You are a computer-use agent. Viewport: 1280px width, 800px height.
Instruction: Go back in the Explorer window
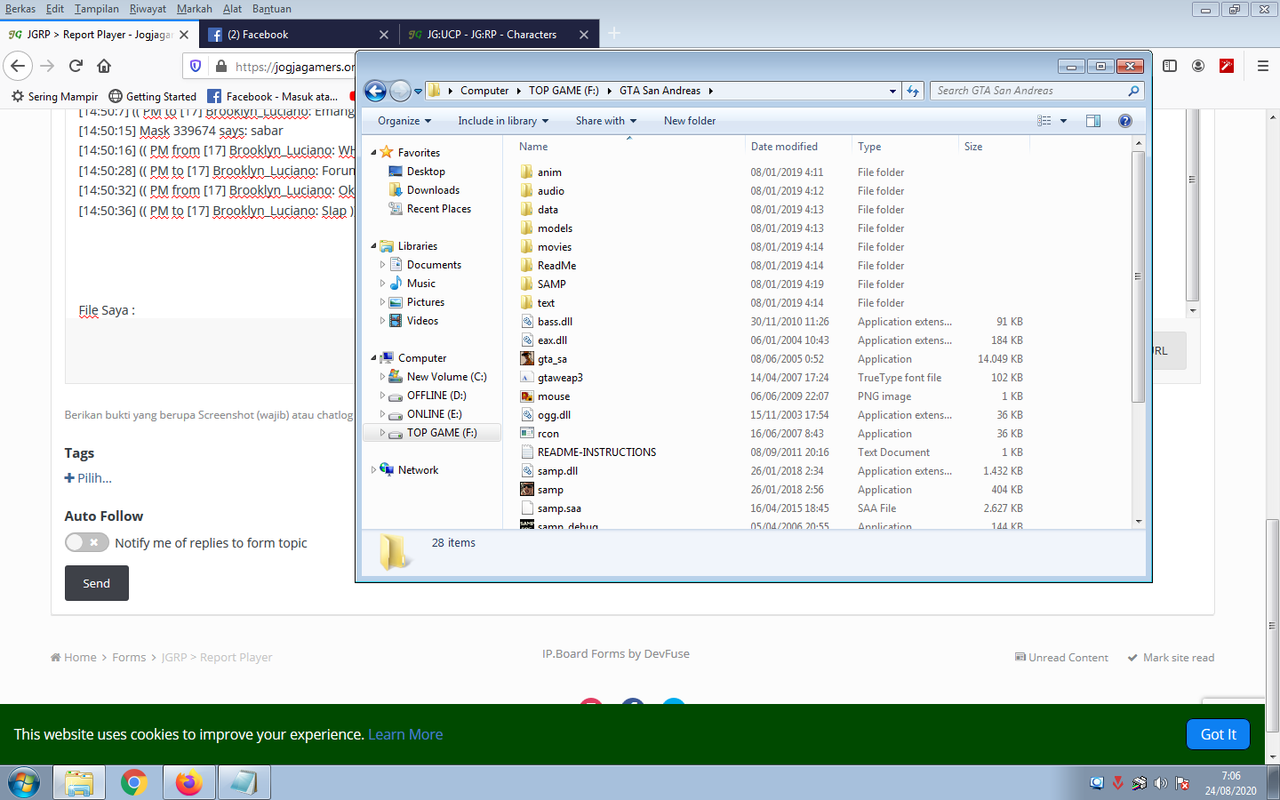click(375, 91)
